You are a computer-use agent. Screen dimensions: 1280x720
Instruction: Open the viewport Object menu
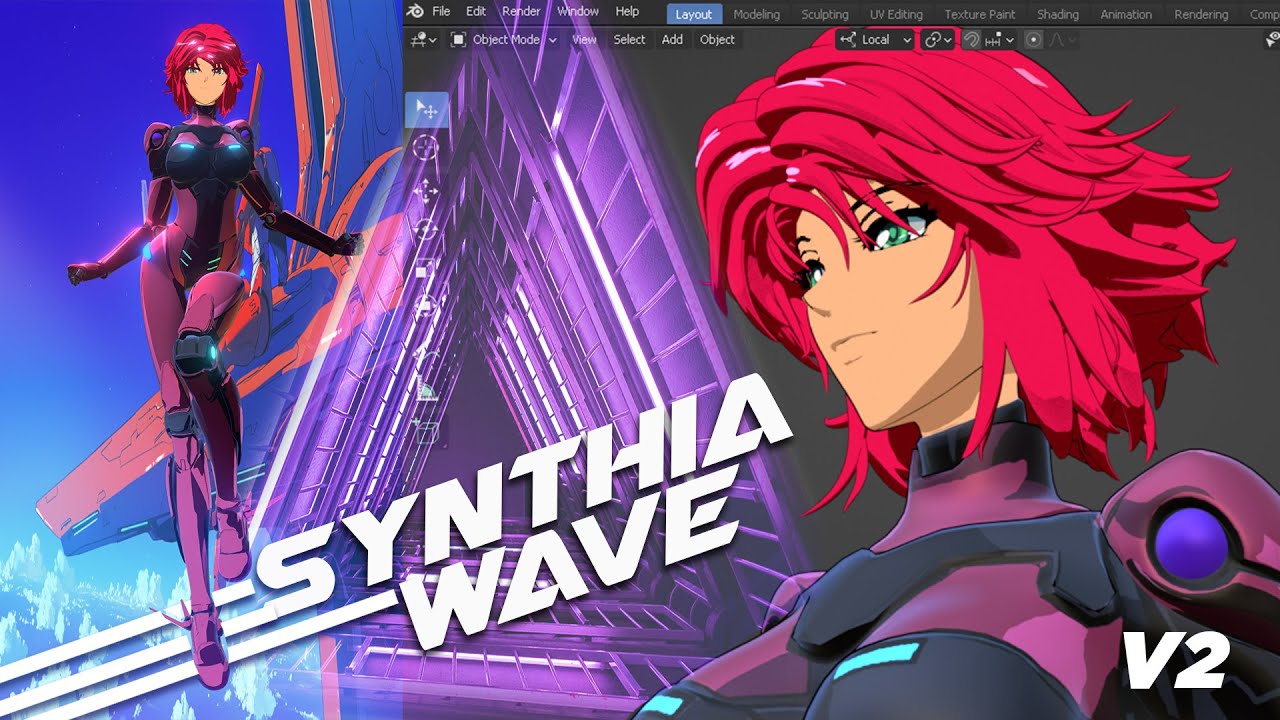[717, 40]
